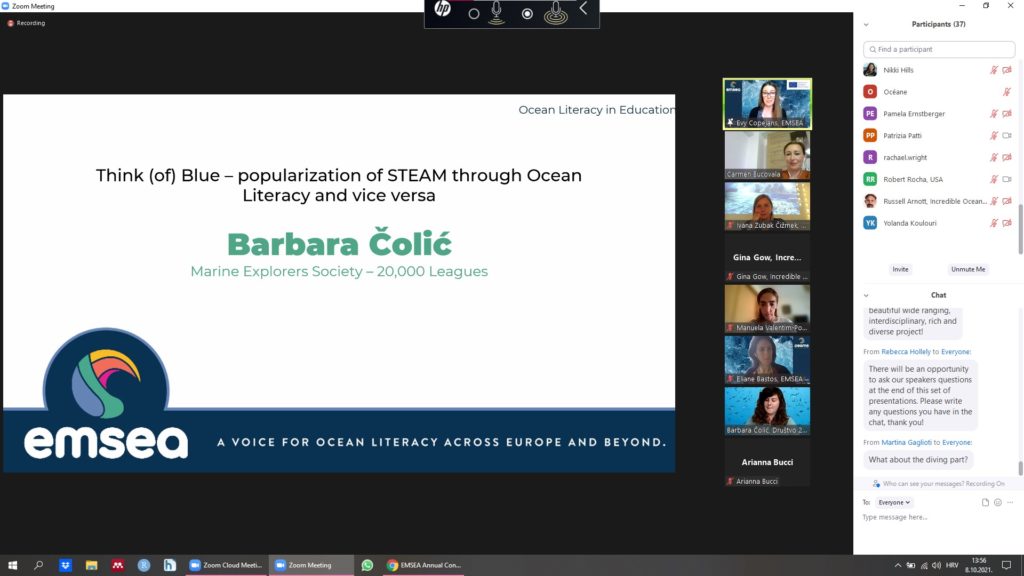Select the Arianna Bucci participant tile
The image size is (1024, 576).
point(767,462)
